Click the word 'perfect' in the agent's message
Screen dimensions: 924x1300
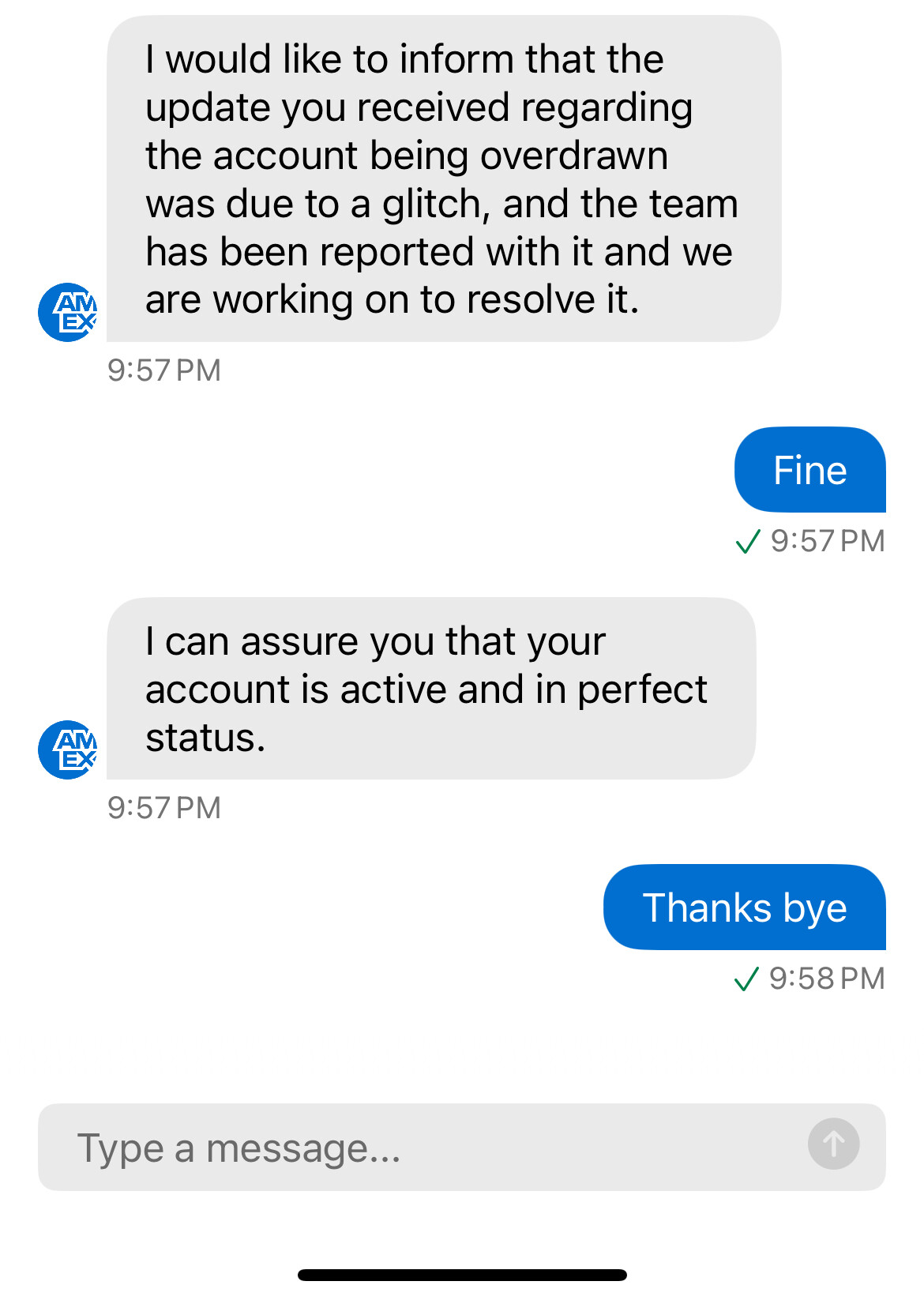coord(642,689)
